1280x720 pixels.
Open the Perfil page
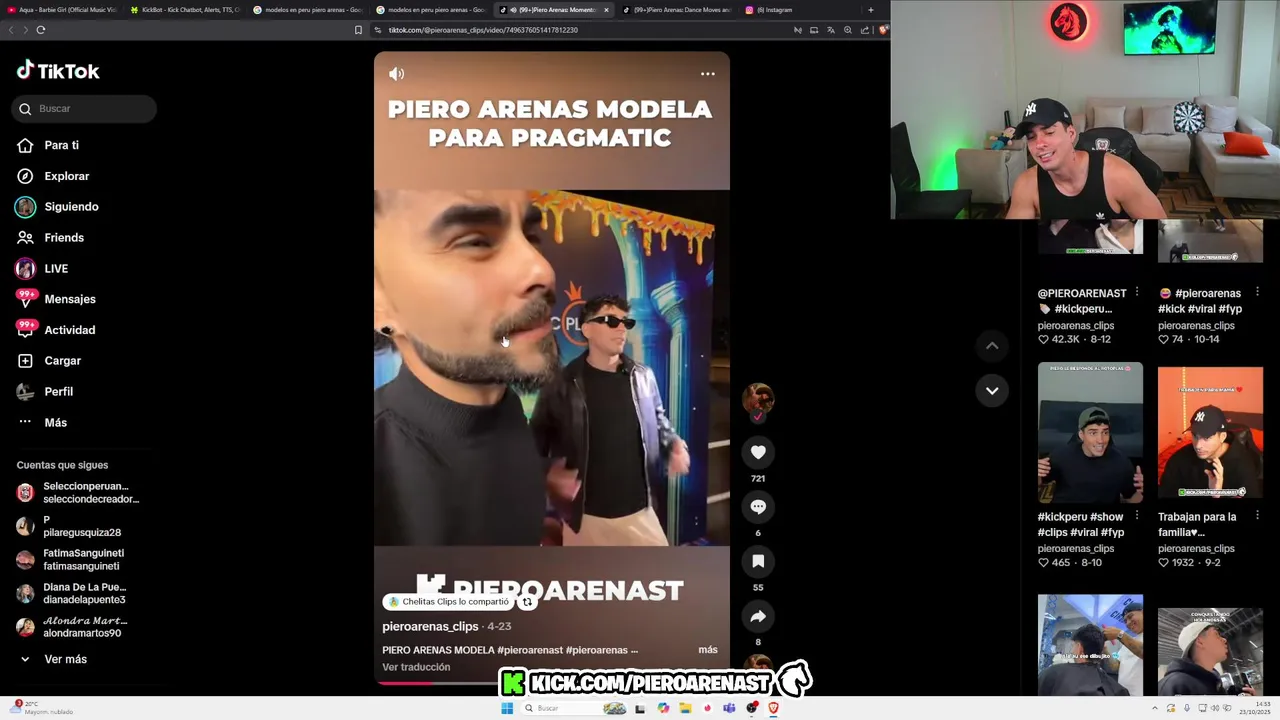(x=58, y=392)
